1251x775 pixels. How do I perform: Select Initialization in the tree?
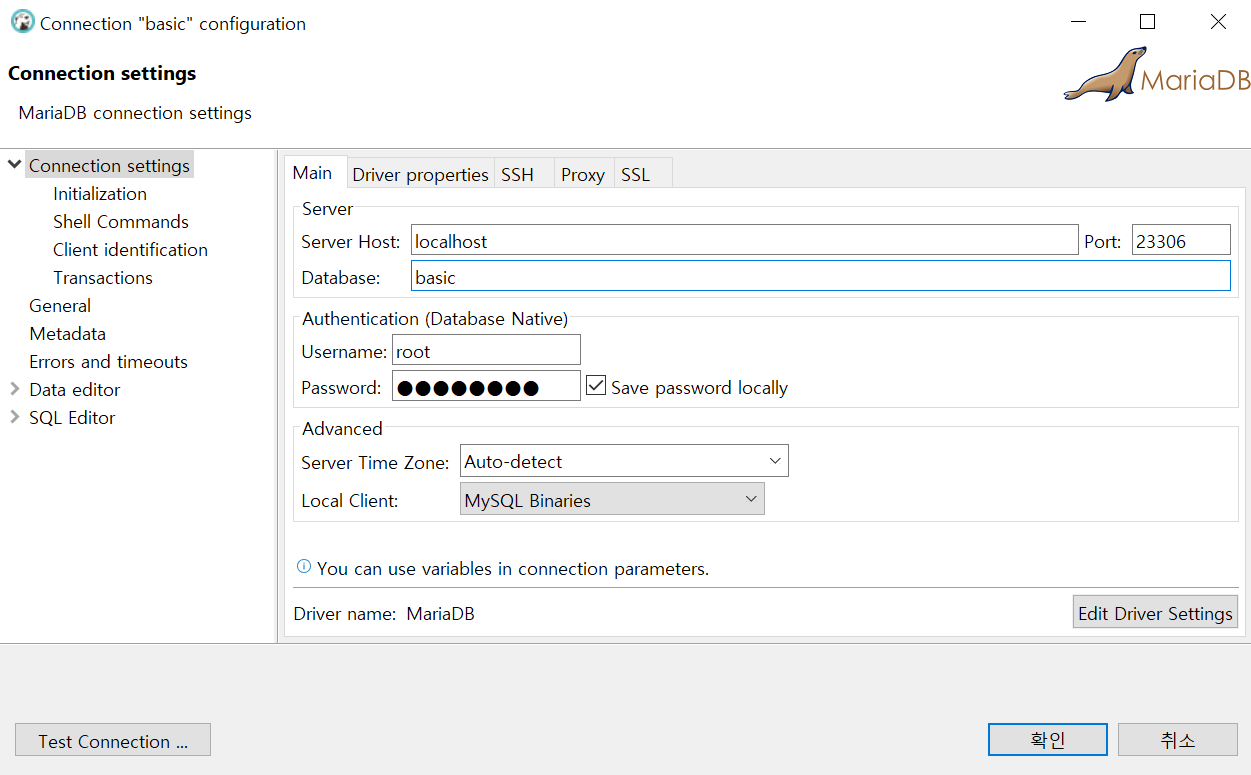click(100, 193)
